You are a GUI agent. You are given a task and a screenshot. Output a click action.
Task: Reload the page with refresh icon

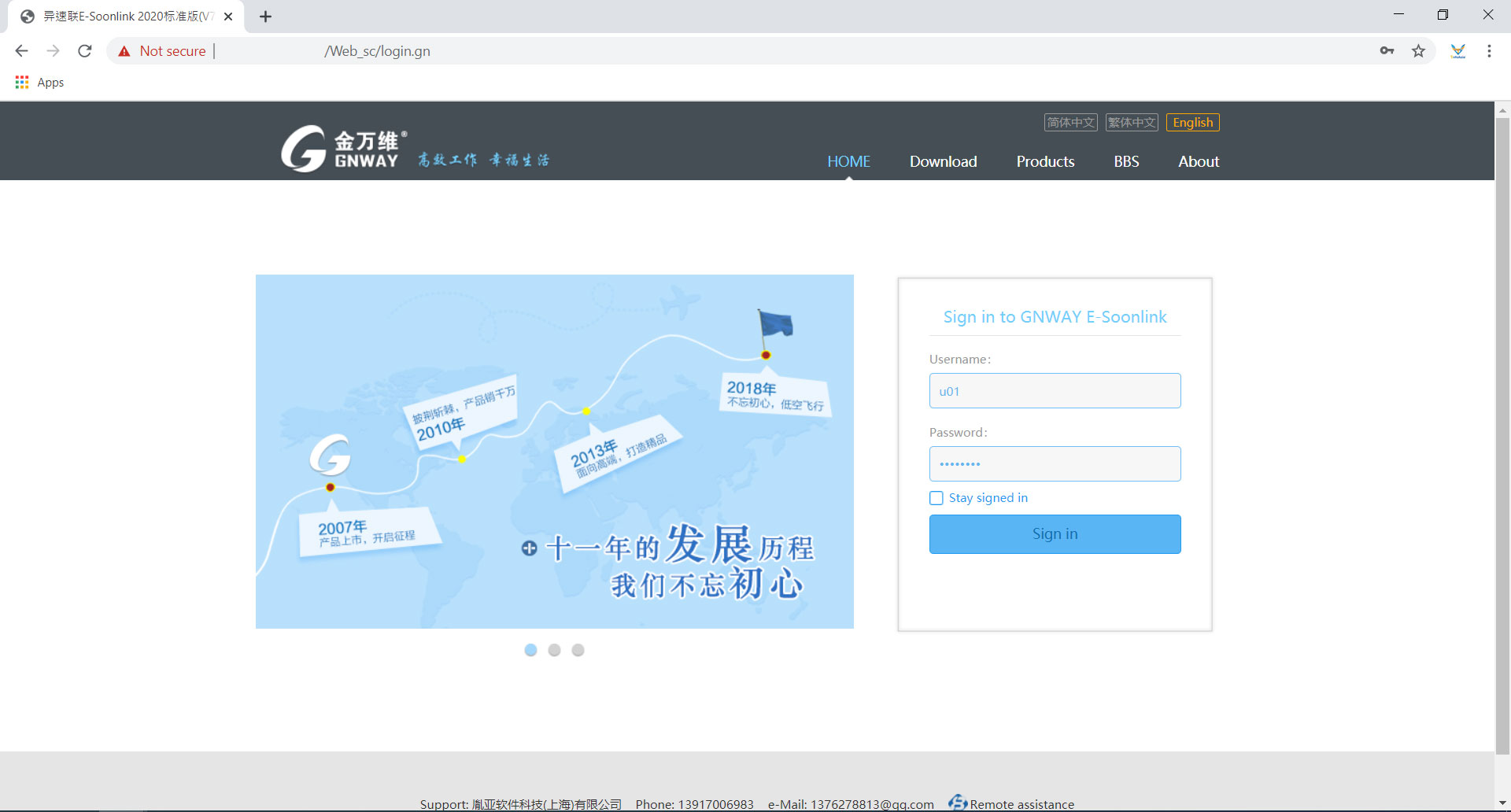[x=85, y=51]
